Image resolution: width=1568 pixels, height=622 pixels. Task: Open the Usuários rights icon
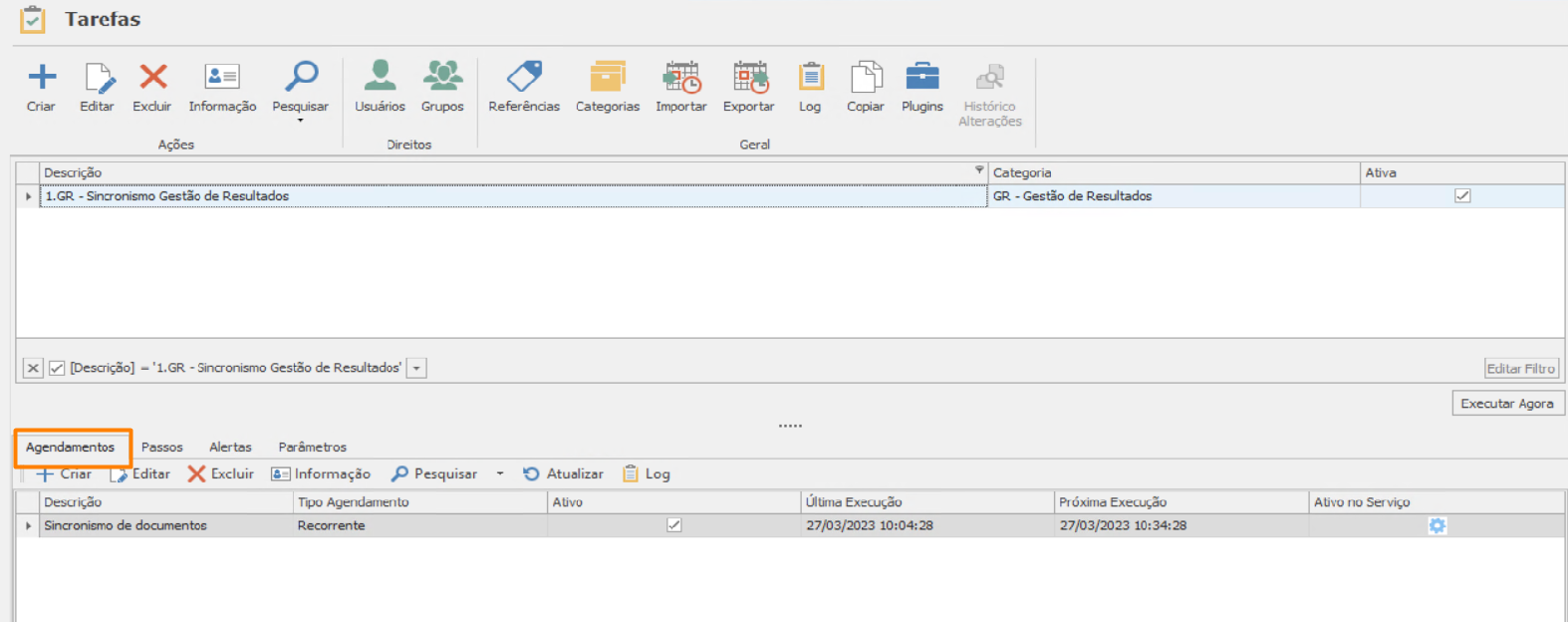tap(380, 76)
